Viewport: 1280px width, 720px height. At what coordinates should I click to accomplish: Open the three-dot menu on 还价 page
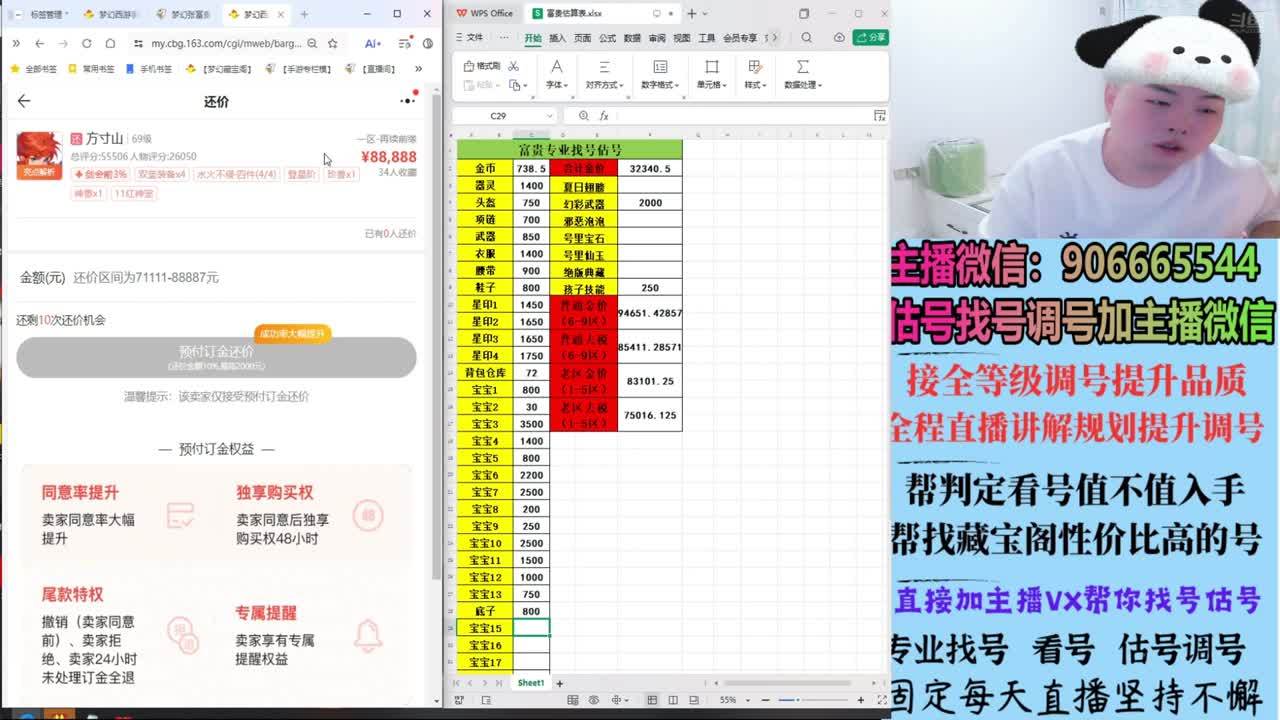(408, 100)
